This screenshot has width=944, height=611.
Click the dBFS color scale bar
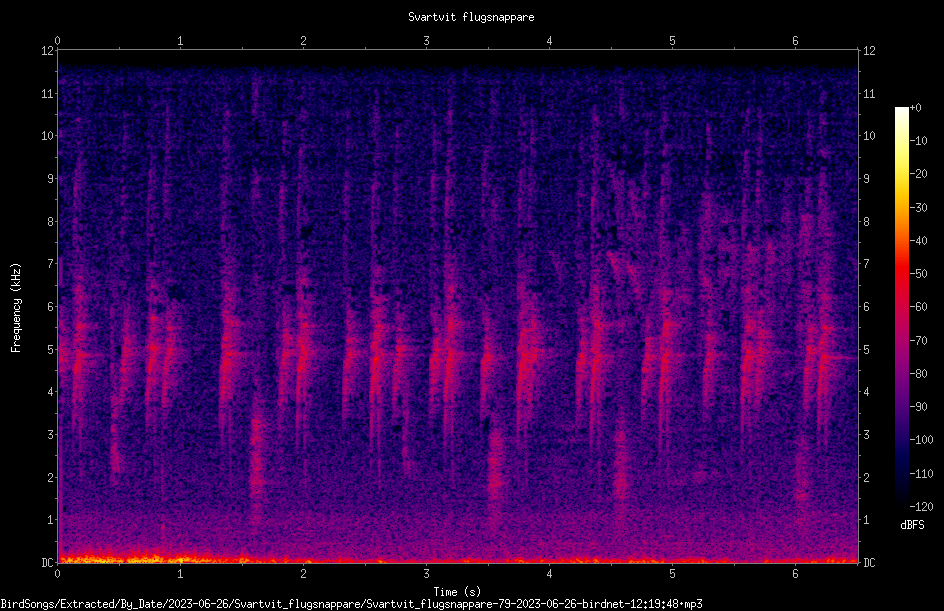click(x=901, y=307)
